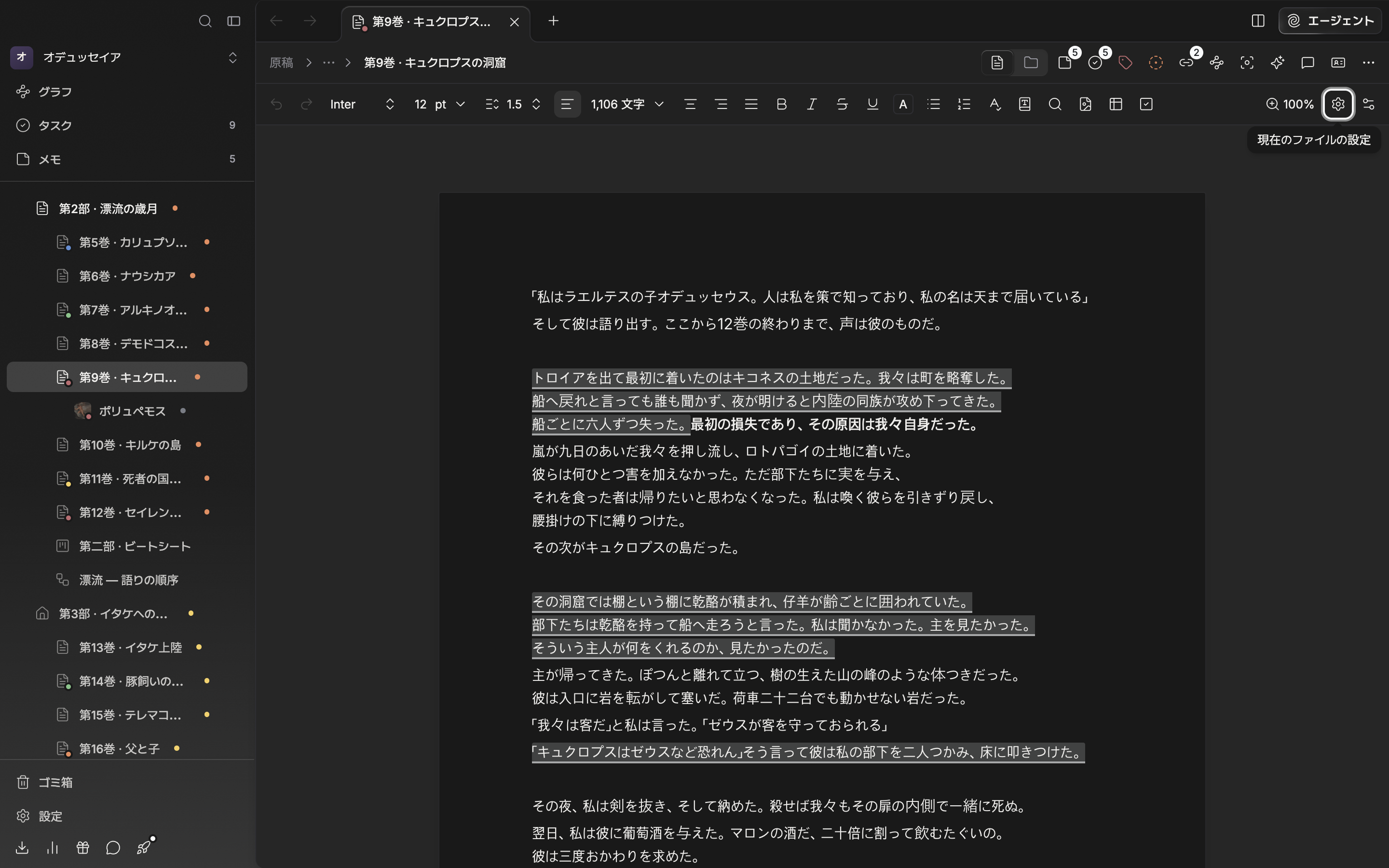The image size is (1389, 868).
Task: Open メモ in the sidebar
Action: [x=127, y=159]
